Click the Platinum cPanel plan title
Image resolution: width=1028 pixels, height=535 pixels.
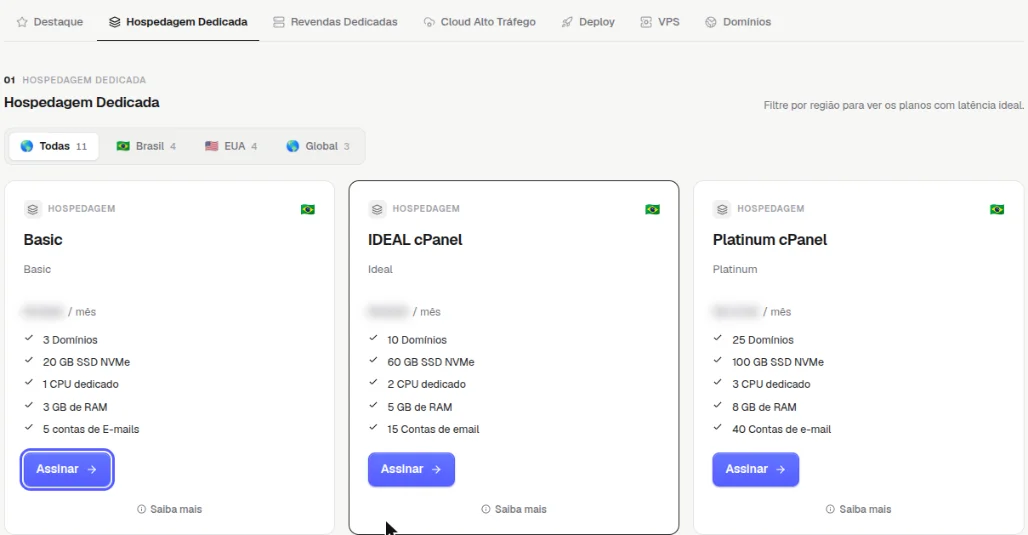(x=770, y=240)
